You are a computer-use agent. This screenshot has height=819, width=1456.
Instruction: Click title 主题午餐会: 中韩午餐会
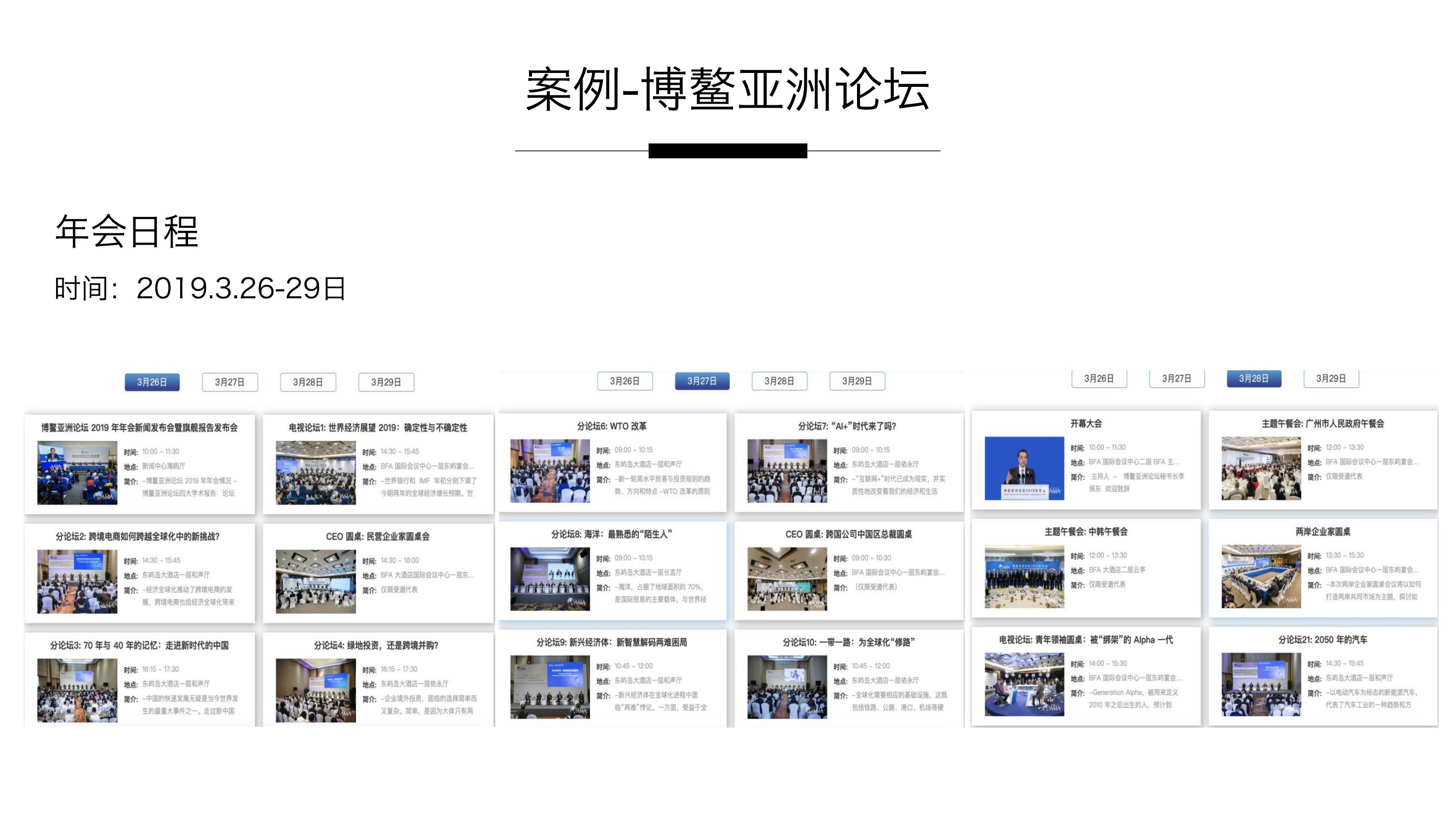click(1086, 531)
